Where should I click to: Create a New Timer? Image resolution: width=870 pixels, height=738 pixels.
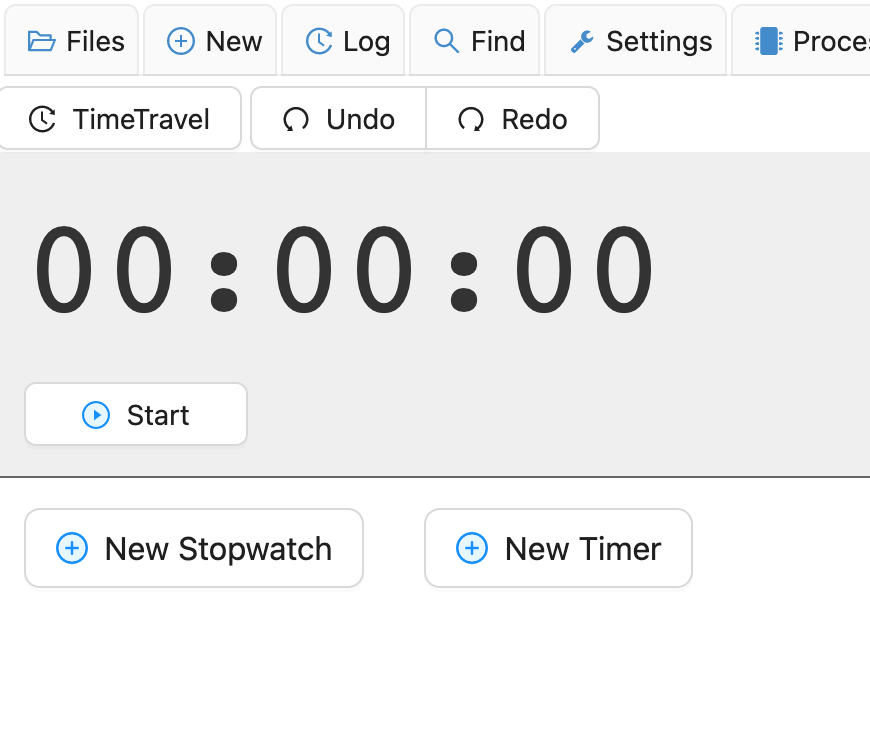(558, 548)
